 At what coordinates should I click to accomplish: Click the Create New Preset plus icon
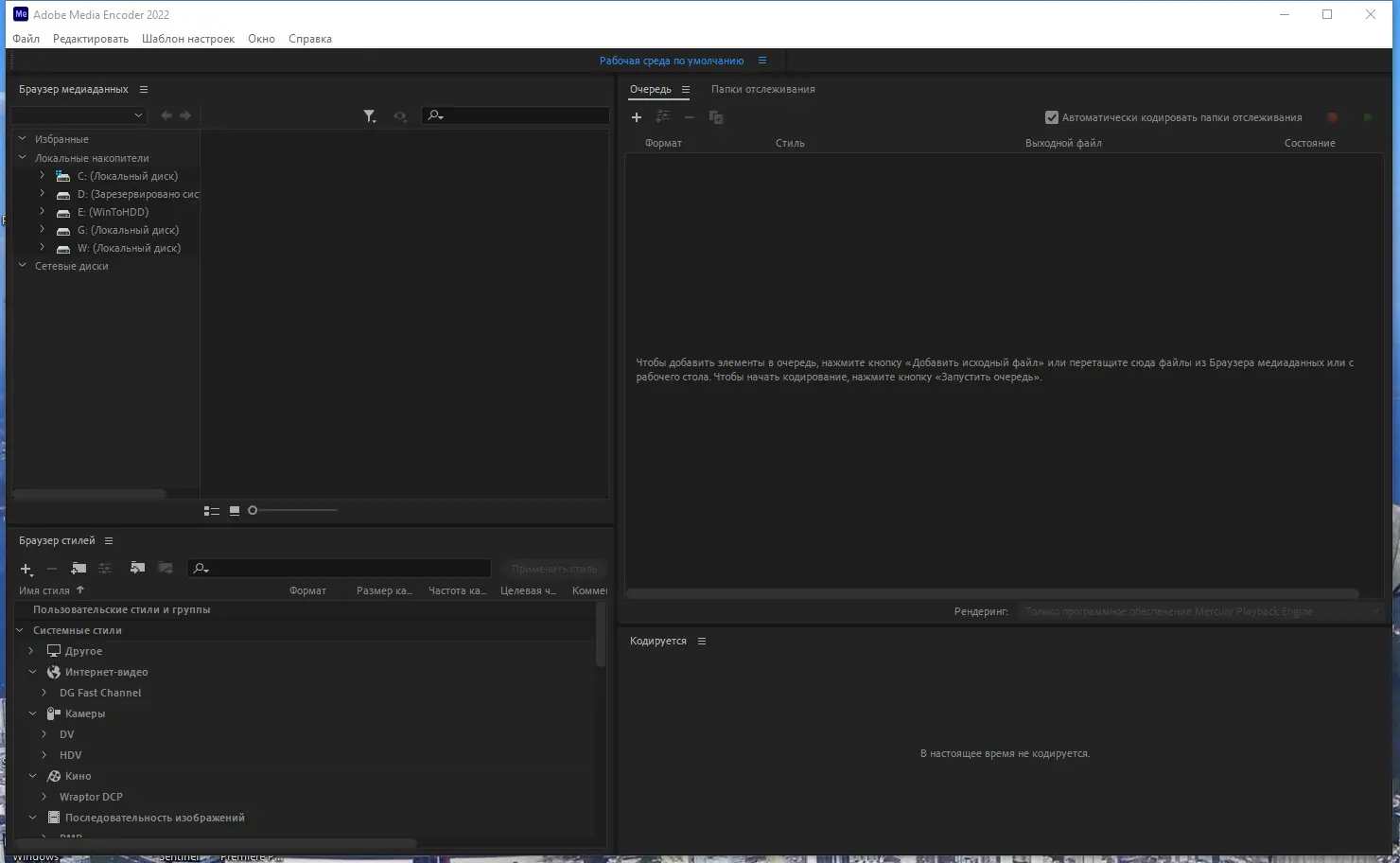coord(26,569)
